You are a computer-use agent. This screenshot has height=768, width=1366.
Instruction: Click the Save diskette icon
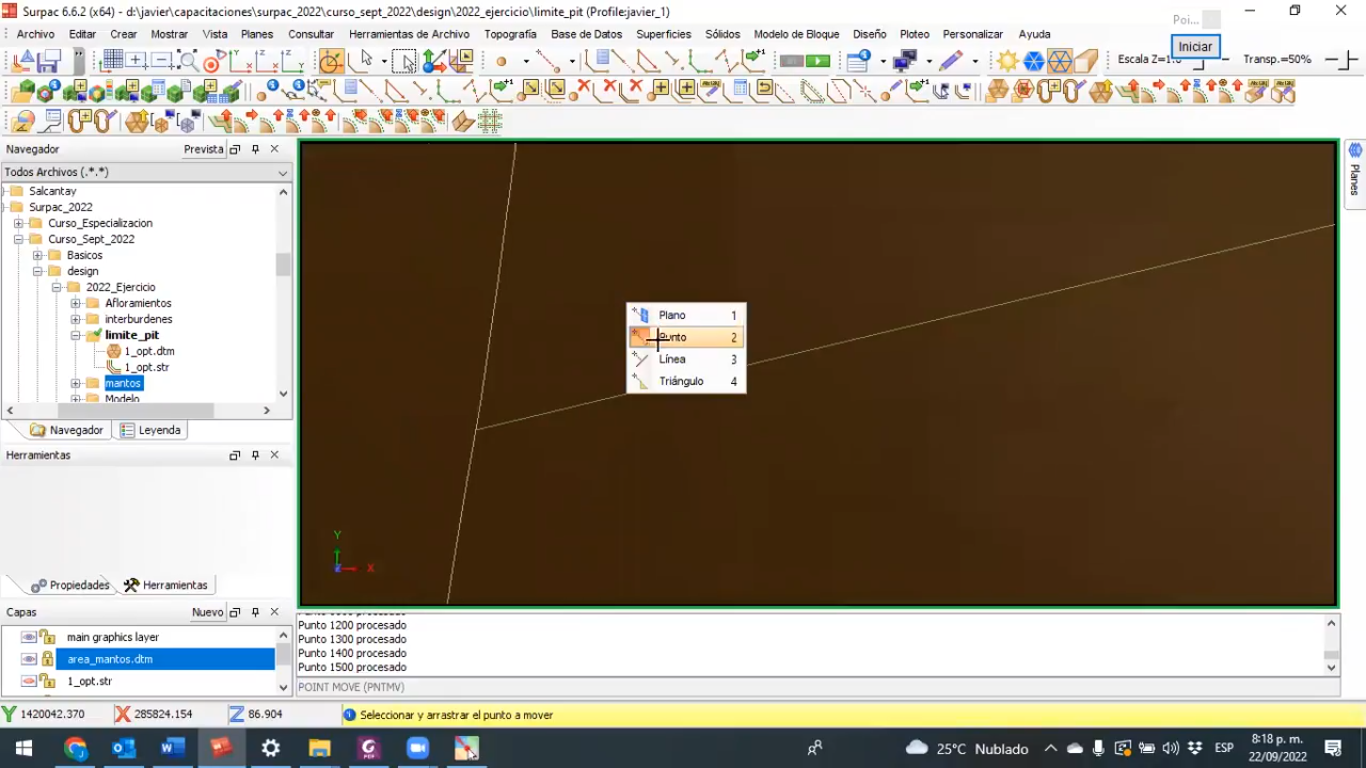49,61
